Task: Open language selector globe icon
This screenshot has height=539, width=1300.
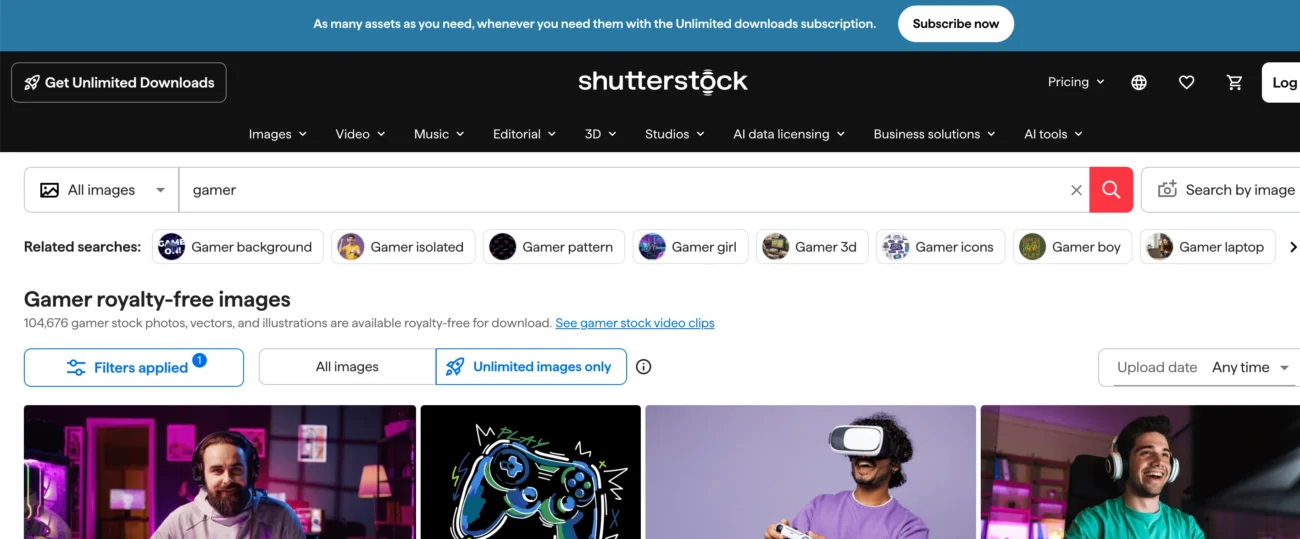Action: (x=1139, y=83)
